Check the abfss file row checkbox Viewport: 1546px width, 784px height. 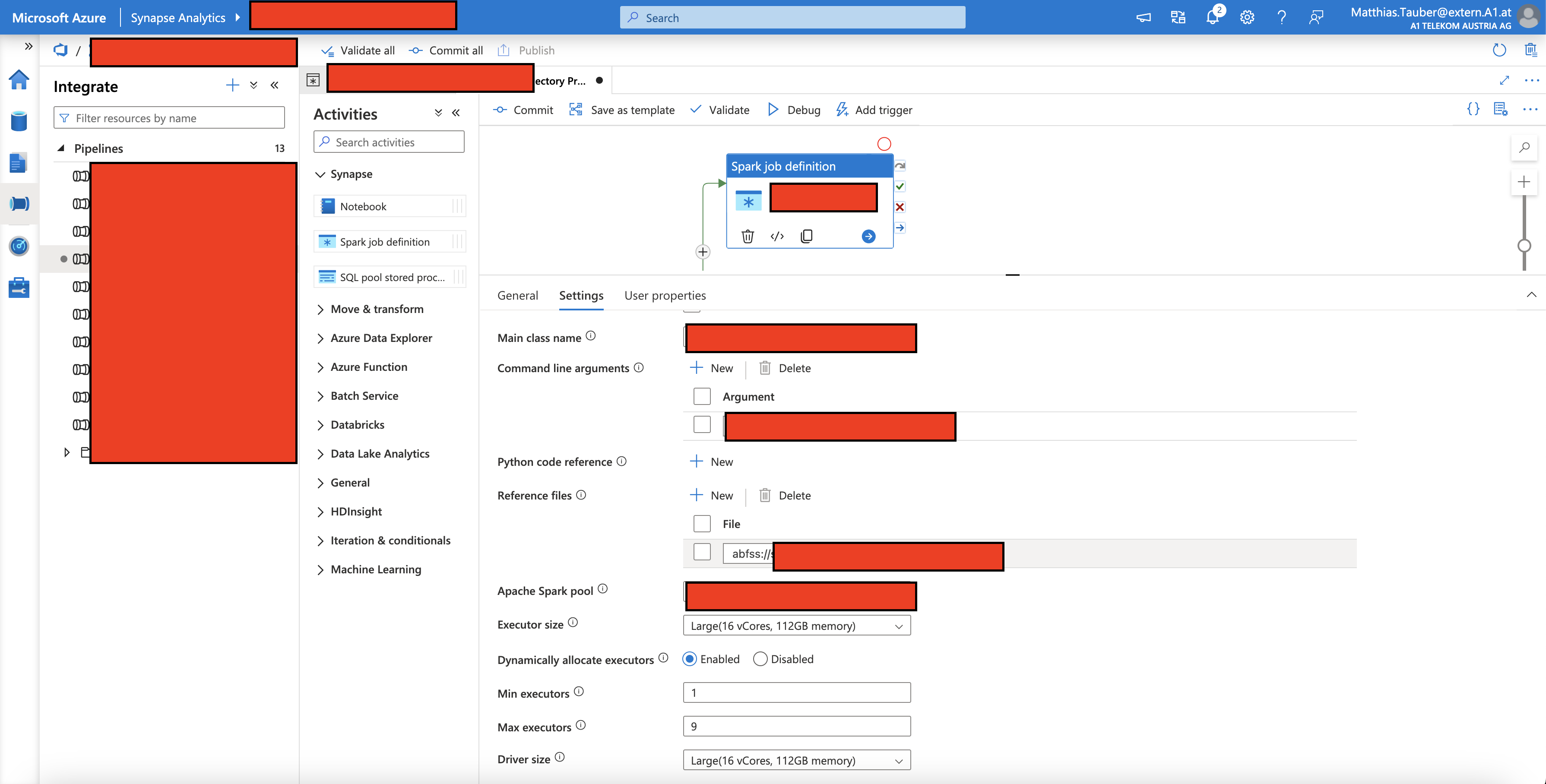[x=702, y=551]
